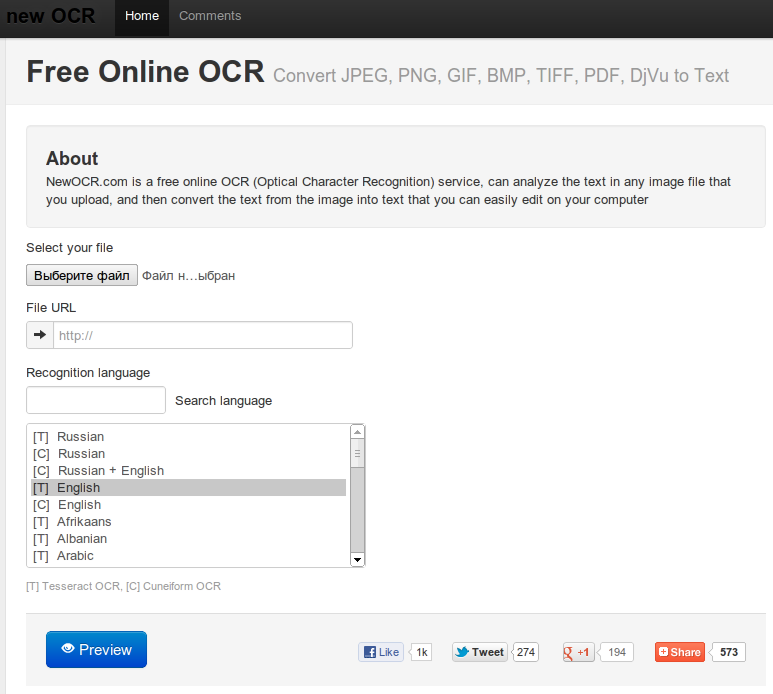
Task: Click the Preview button
Action: 97,650
